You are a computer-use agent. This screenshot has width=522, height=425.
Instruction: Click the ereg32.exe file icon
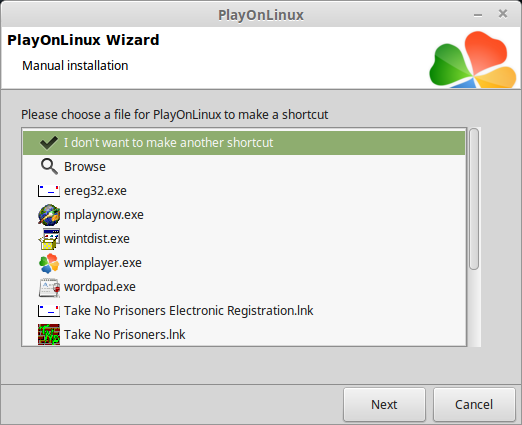pos(49,191)
